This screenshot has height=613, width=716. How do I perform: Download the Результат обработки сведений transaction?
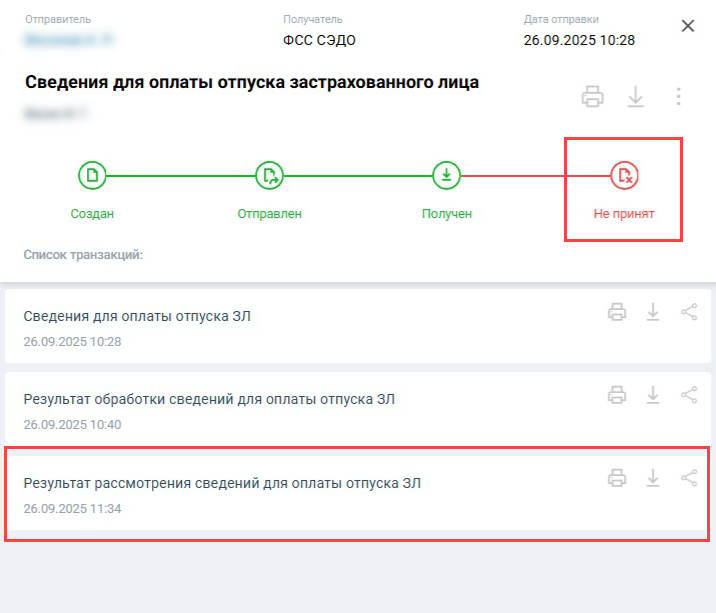coord(653,395)
